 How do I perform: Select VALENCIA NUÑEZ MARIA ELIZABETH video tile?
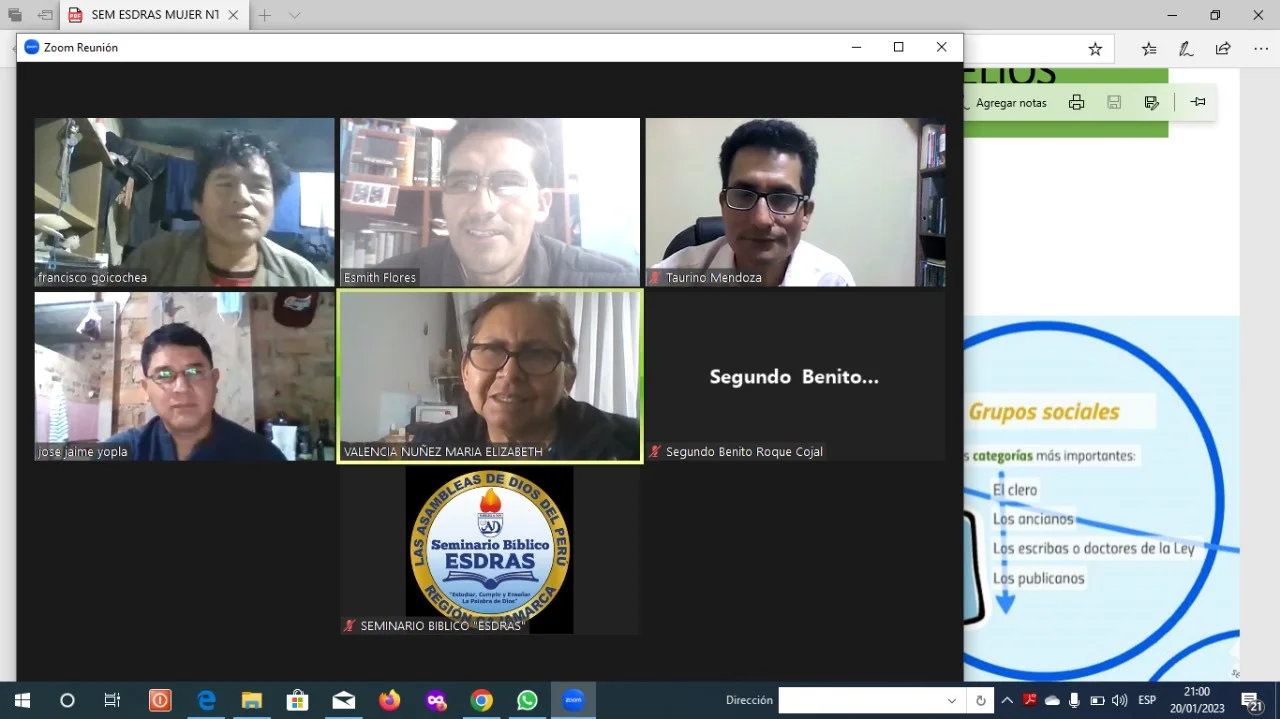[490, 376]
